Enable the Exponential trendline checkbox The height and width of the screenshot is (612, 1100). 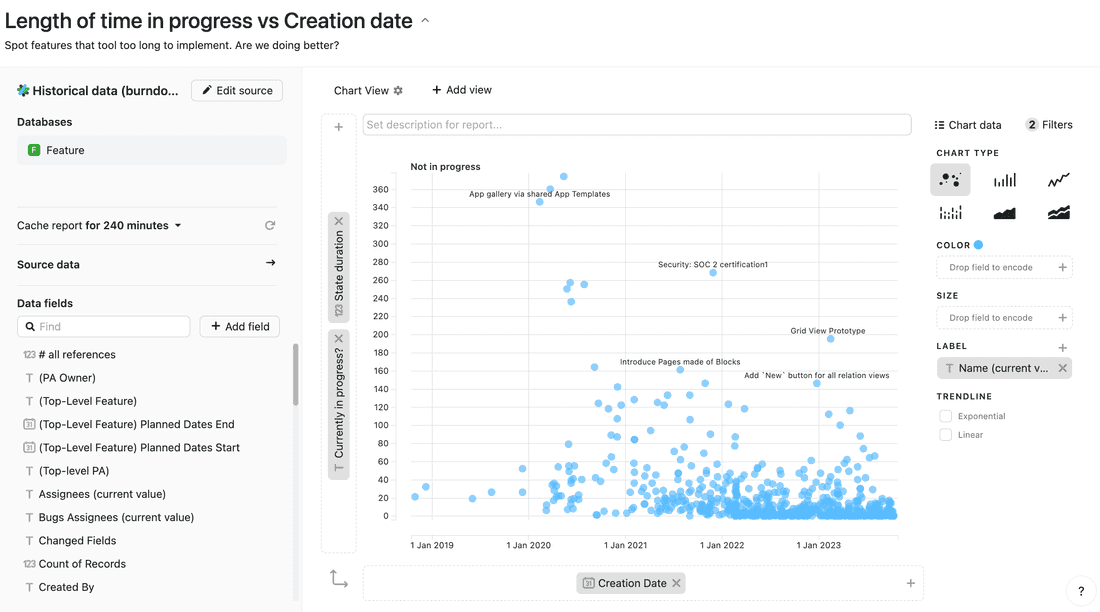tap(946, 416)
